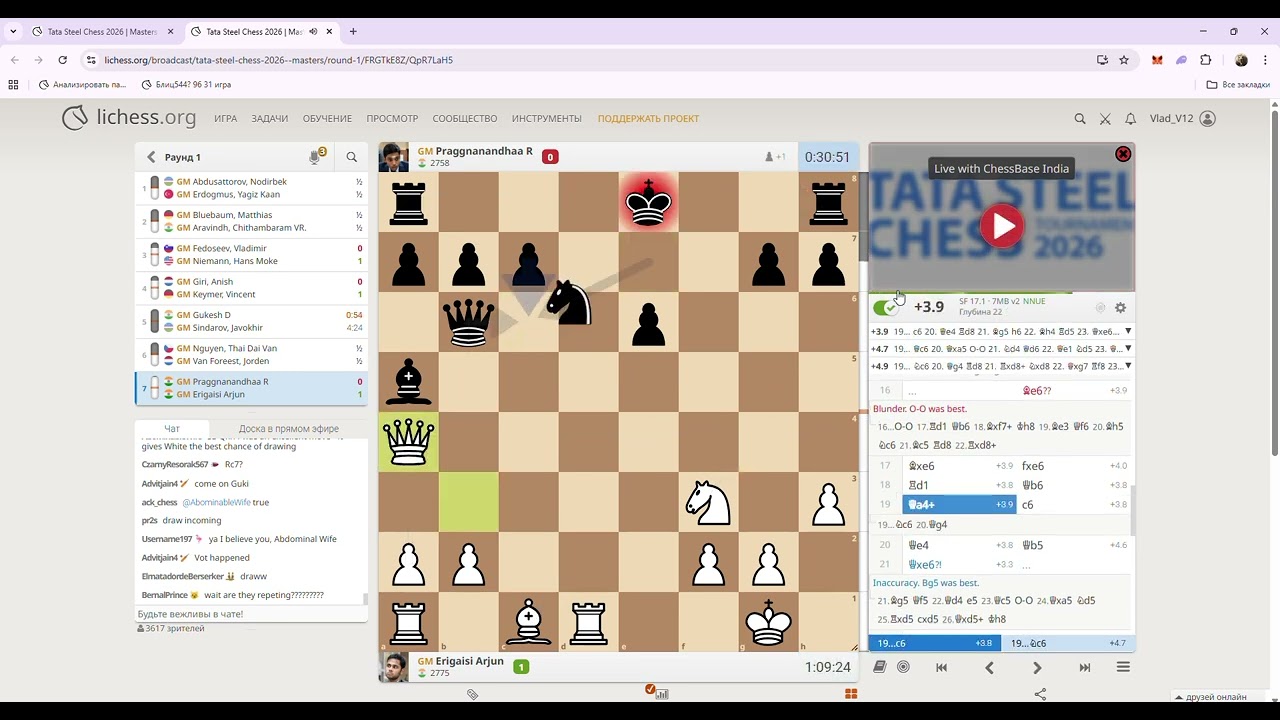Viewport: 1280px width, 720px height.
Task: Switch to Доска в прямом эфире tab
Action: pos(288,428)
